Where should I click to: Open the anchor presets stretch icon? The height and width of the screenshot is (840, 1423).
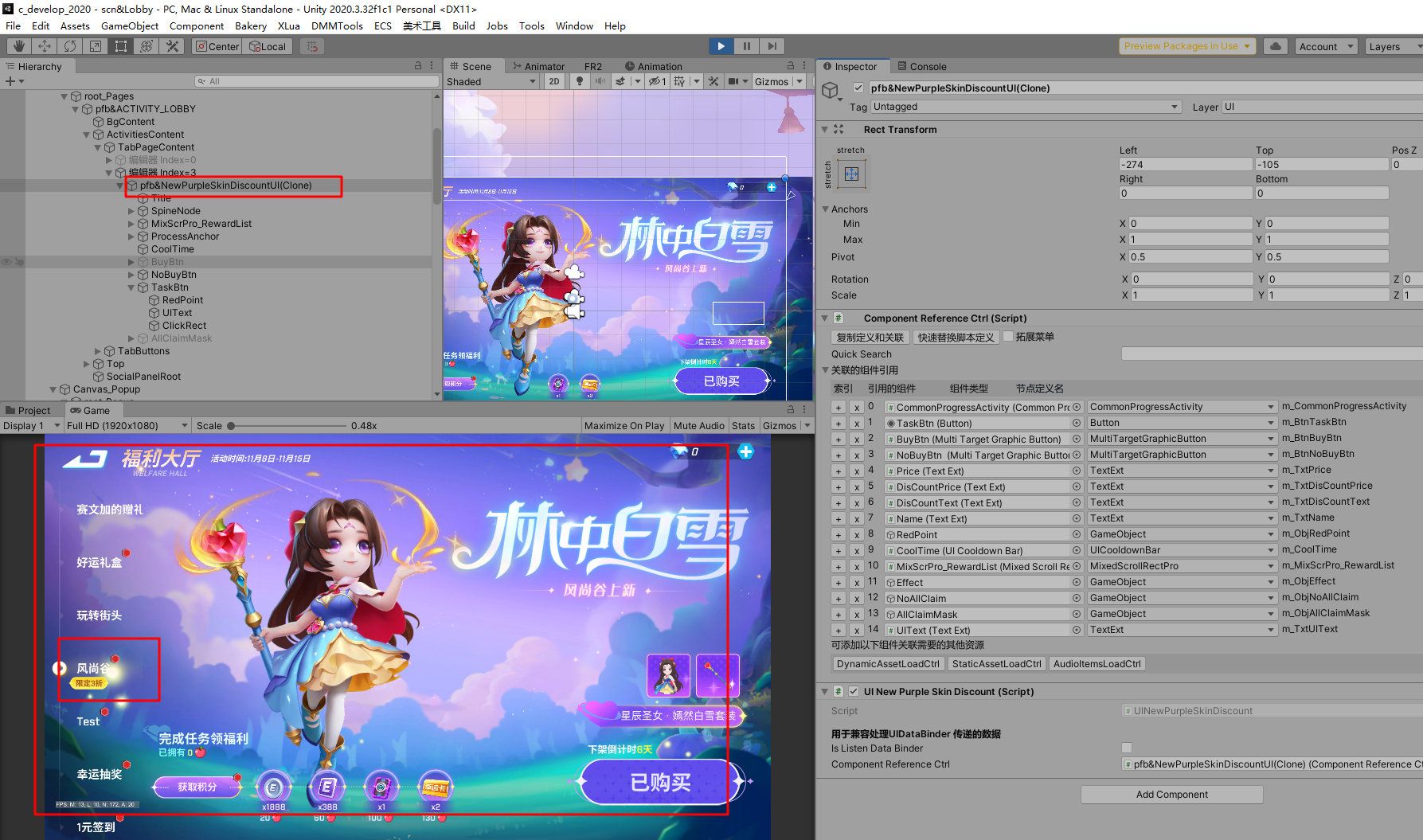851,174
